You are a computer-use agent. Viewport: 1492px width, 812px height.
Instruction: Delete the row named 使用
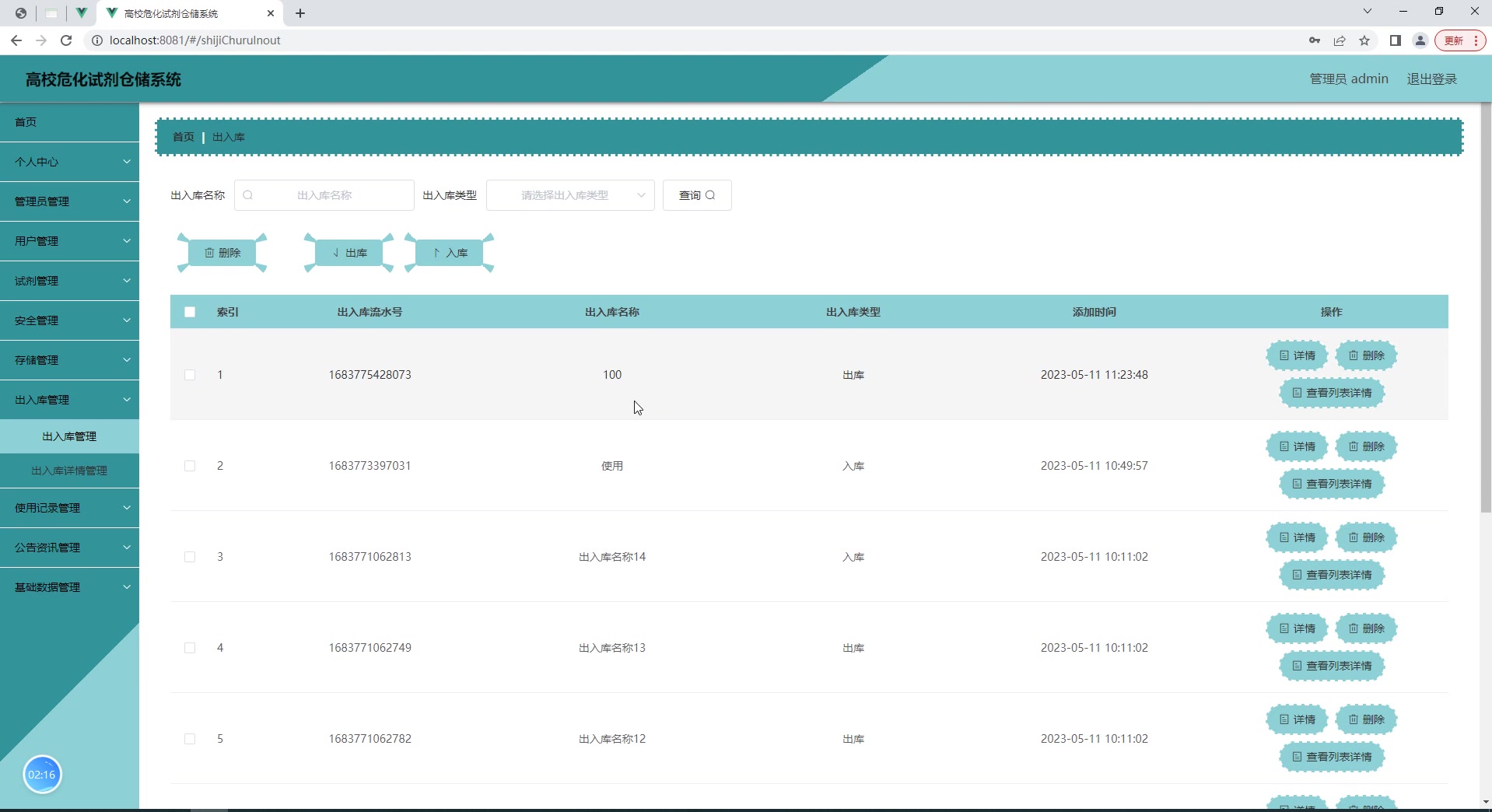(1366, 446)
